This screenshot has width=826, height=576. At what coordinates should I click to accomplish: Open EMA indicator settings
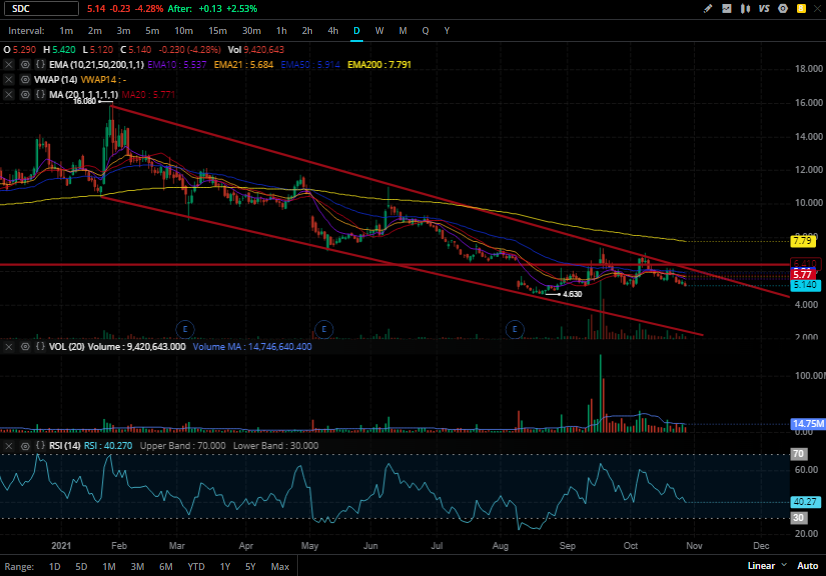coord(25,64)
